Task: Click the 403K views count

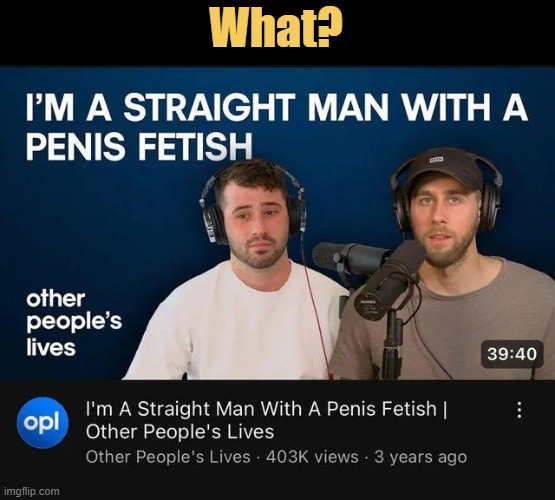Action: click(312, 457)
